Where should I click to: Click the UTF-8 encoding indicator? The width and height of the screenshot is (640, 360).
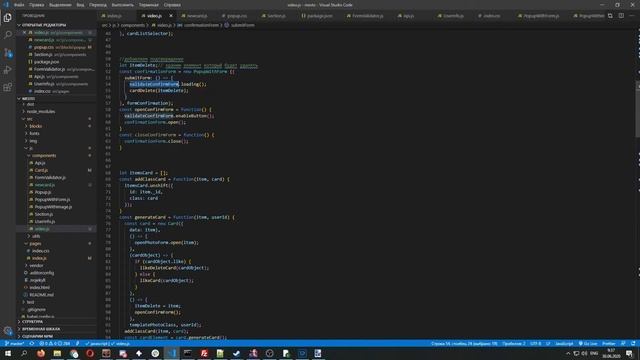pyautogui.click(x=536, y=344)
